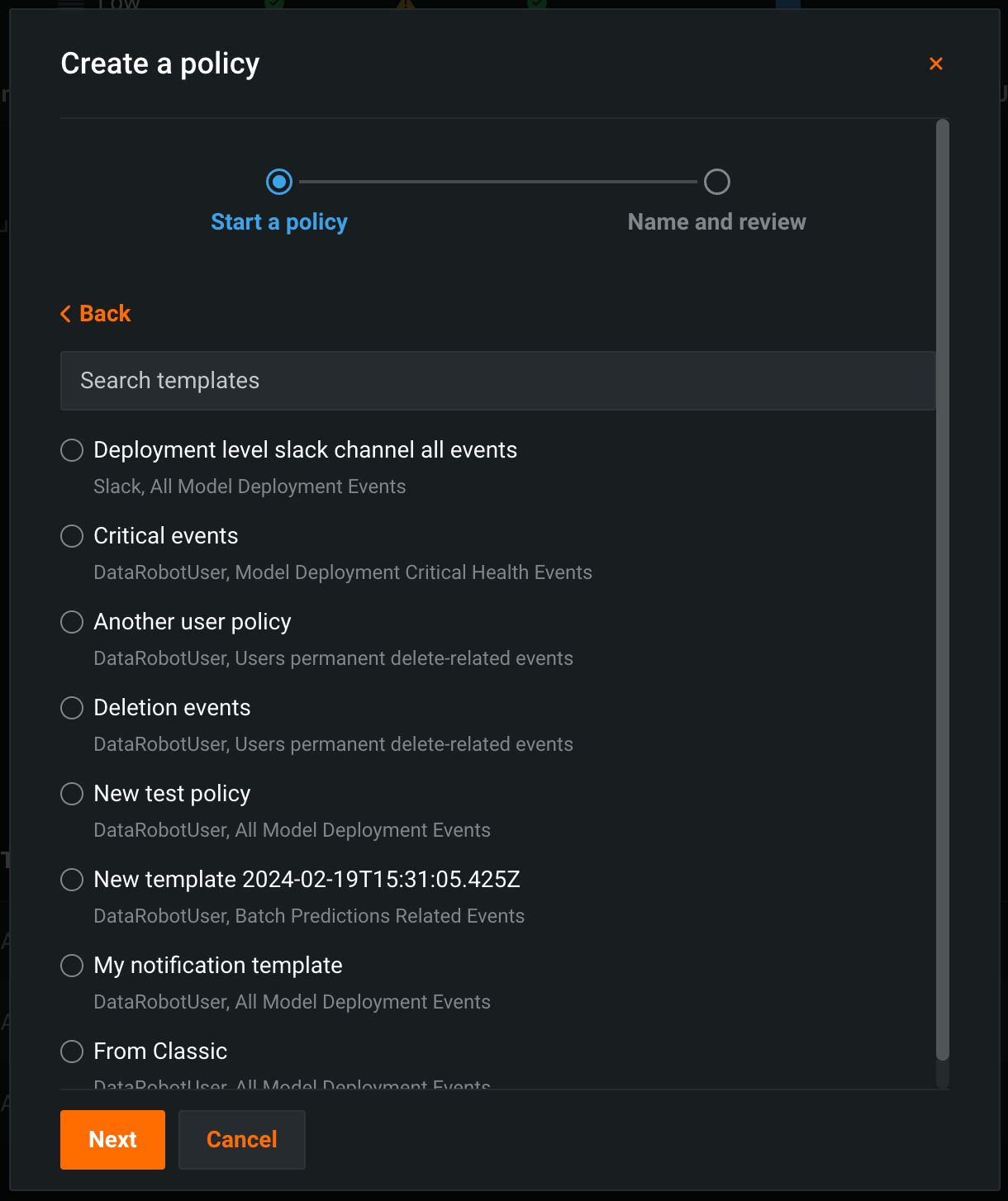Choose the Another user policy template
Viewport: 1008px width, 1201px height.
click(x=73, y=622)
